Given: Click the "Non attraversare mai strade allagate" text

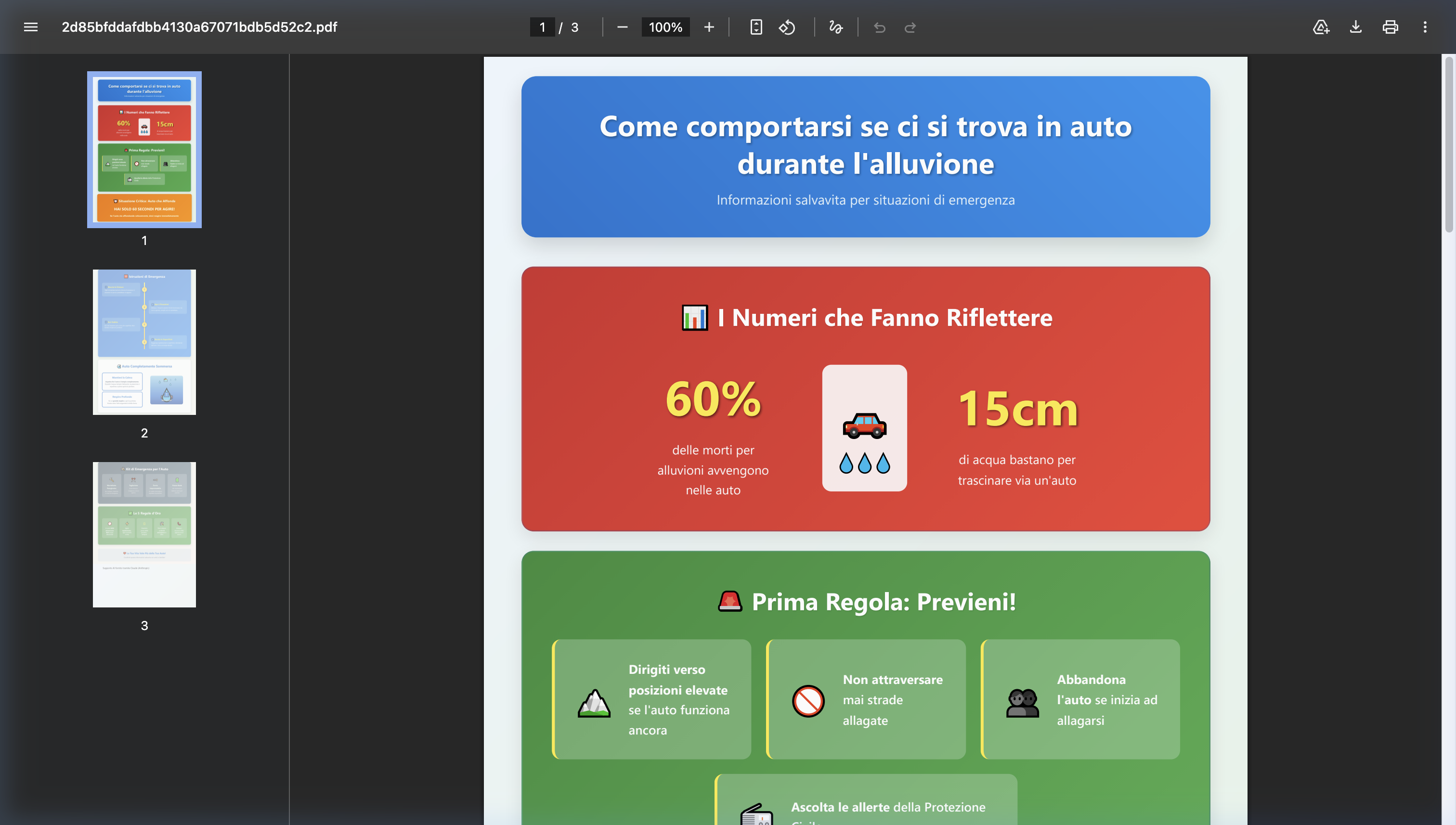Looking at the screenshot, I should tap(893, 700).
